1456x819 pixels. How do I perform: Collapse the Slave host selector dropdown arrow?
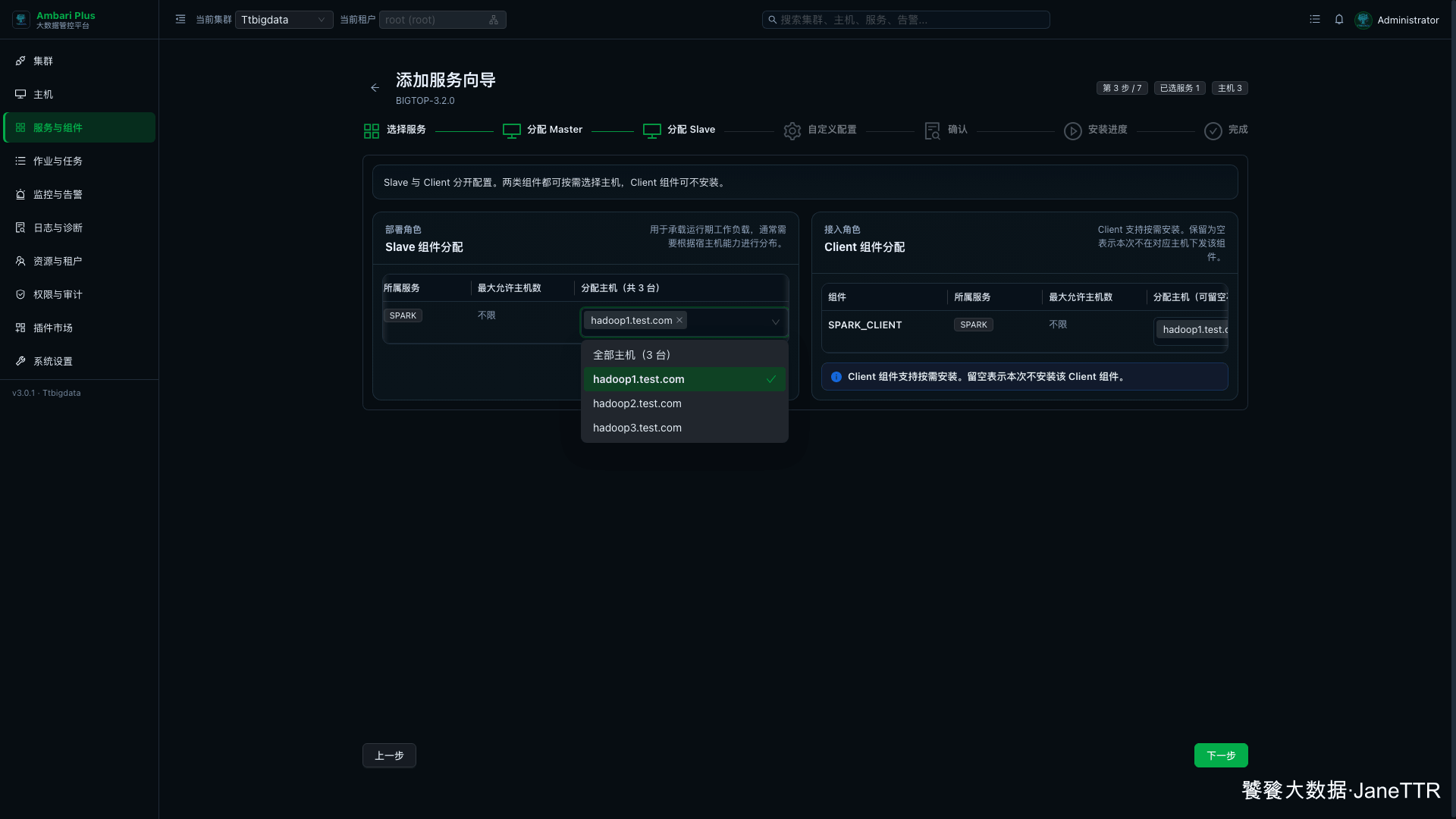click(x=776, y=322)
